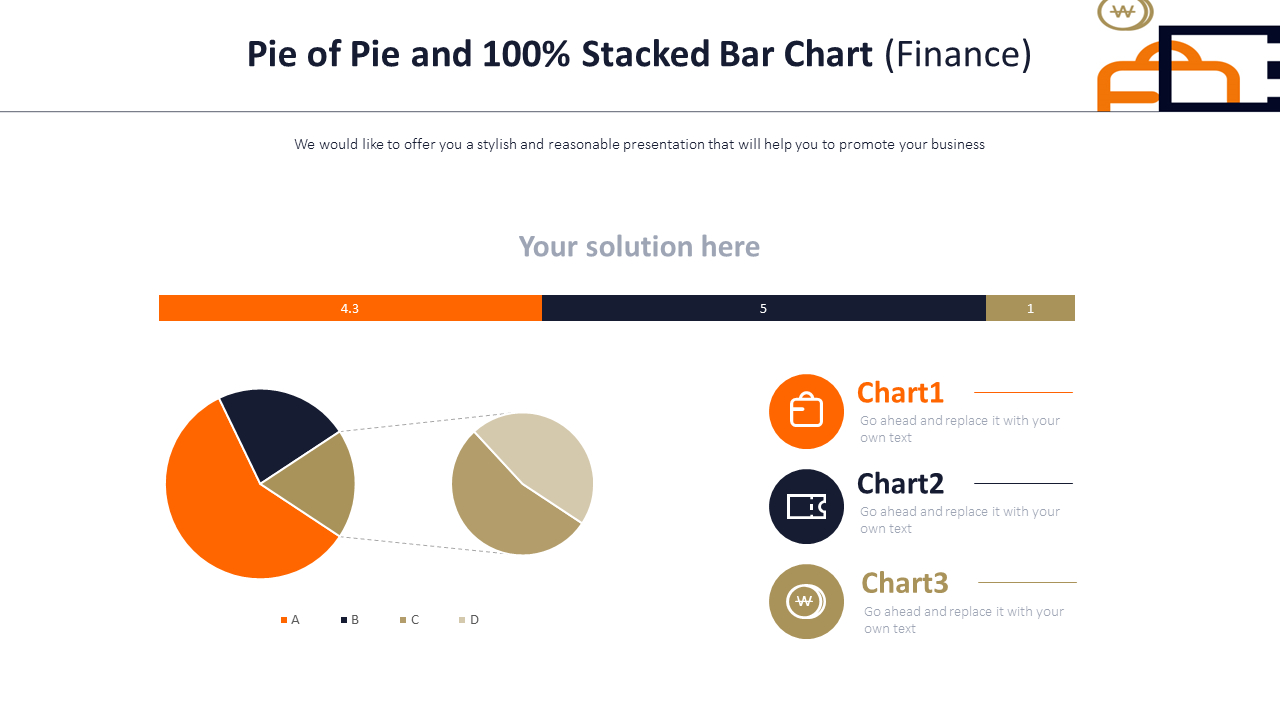Click the navy legend marker for B
The image size is (1280, 720).
344,620
